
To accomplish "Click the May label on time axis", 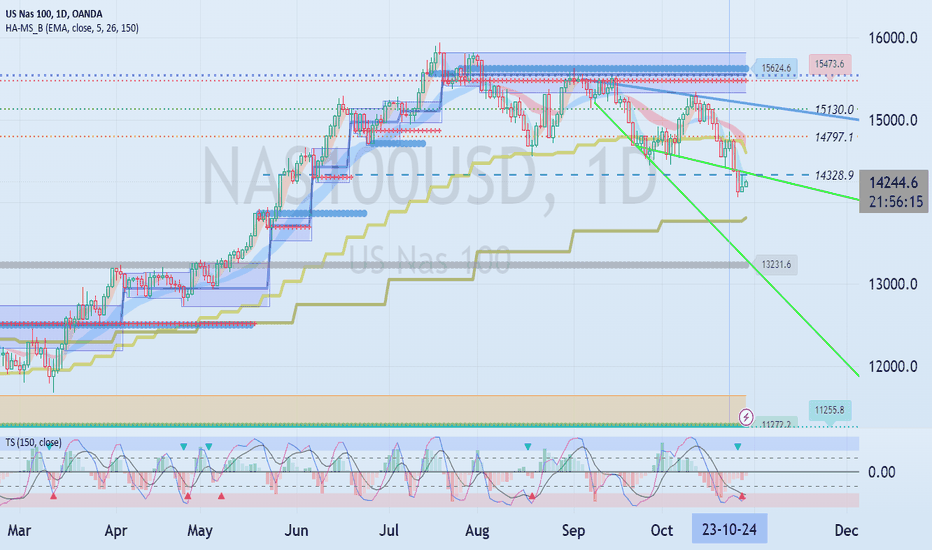I will pos(200,530).
